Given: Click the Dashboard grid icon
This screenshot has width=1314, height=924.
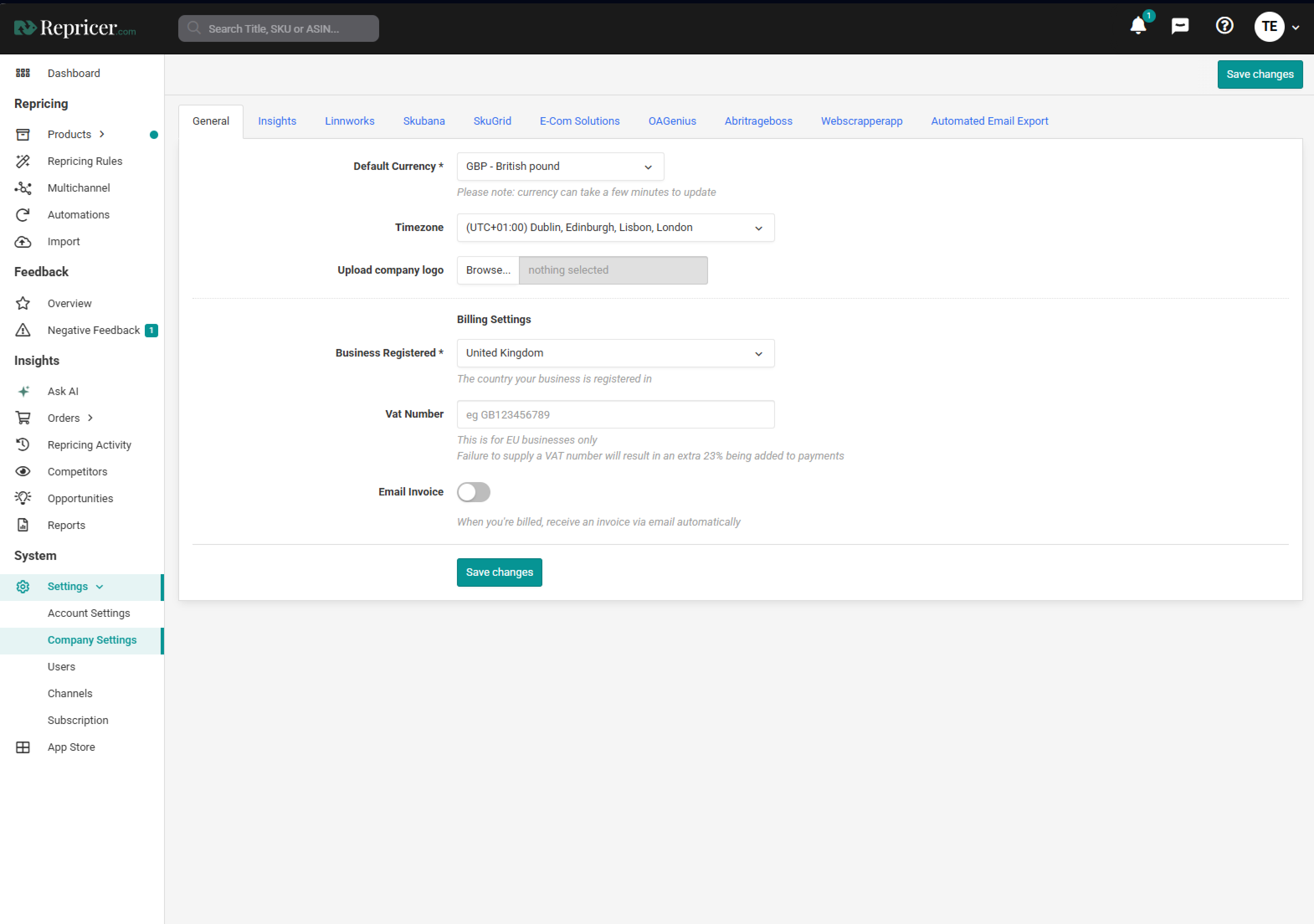Looking at the screenshot, I should coord(23,73).
